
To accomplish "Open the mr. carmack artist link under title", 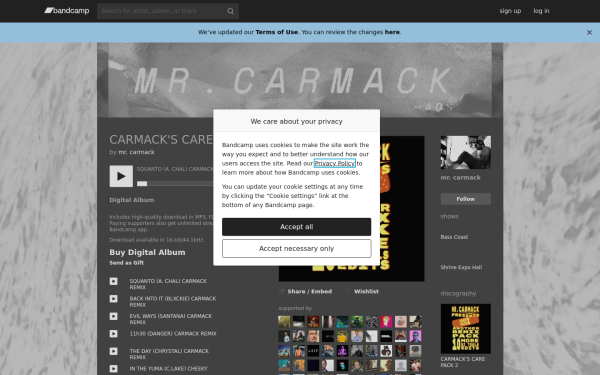I will 136,152.
